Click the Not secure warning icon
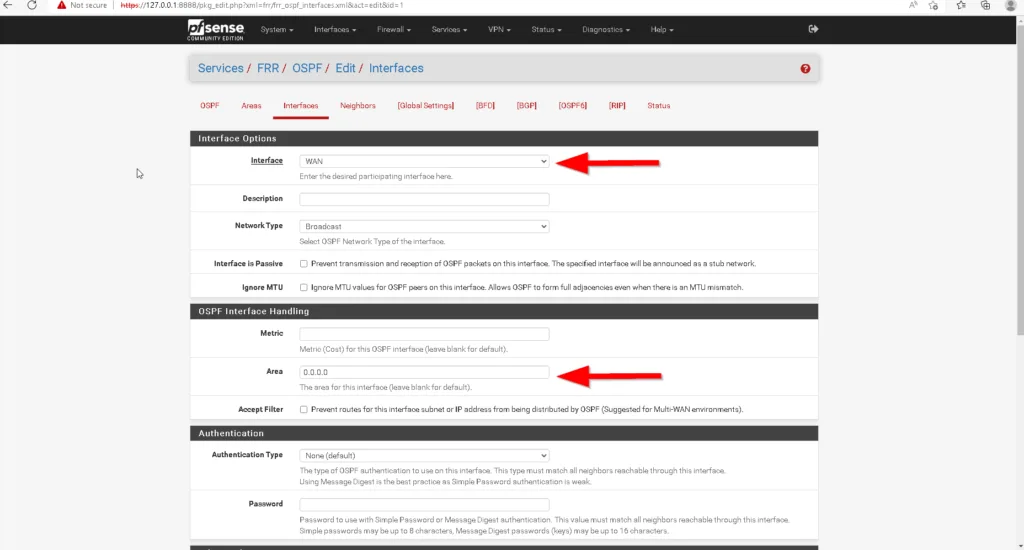The width and height of the screenshot is (1024, 550). [x=61, y=5]
